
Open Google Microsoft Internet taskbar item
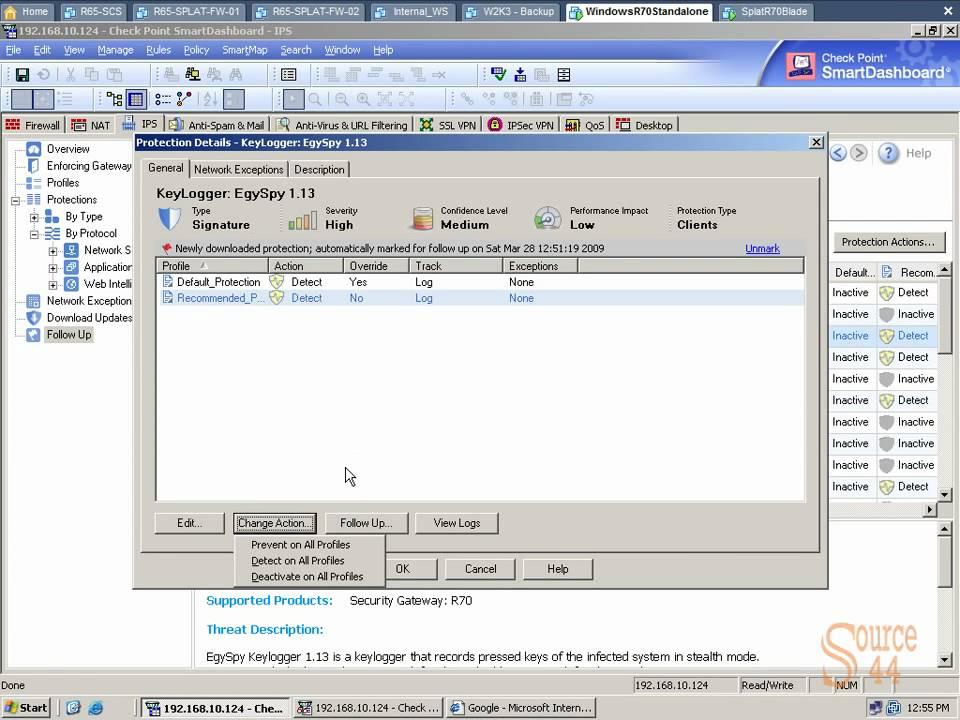(x=522, y=708)
